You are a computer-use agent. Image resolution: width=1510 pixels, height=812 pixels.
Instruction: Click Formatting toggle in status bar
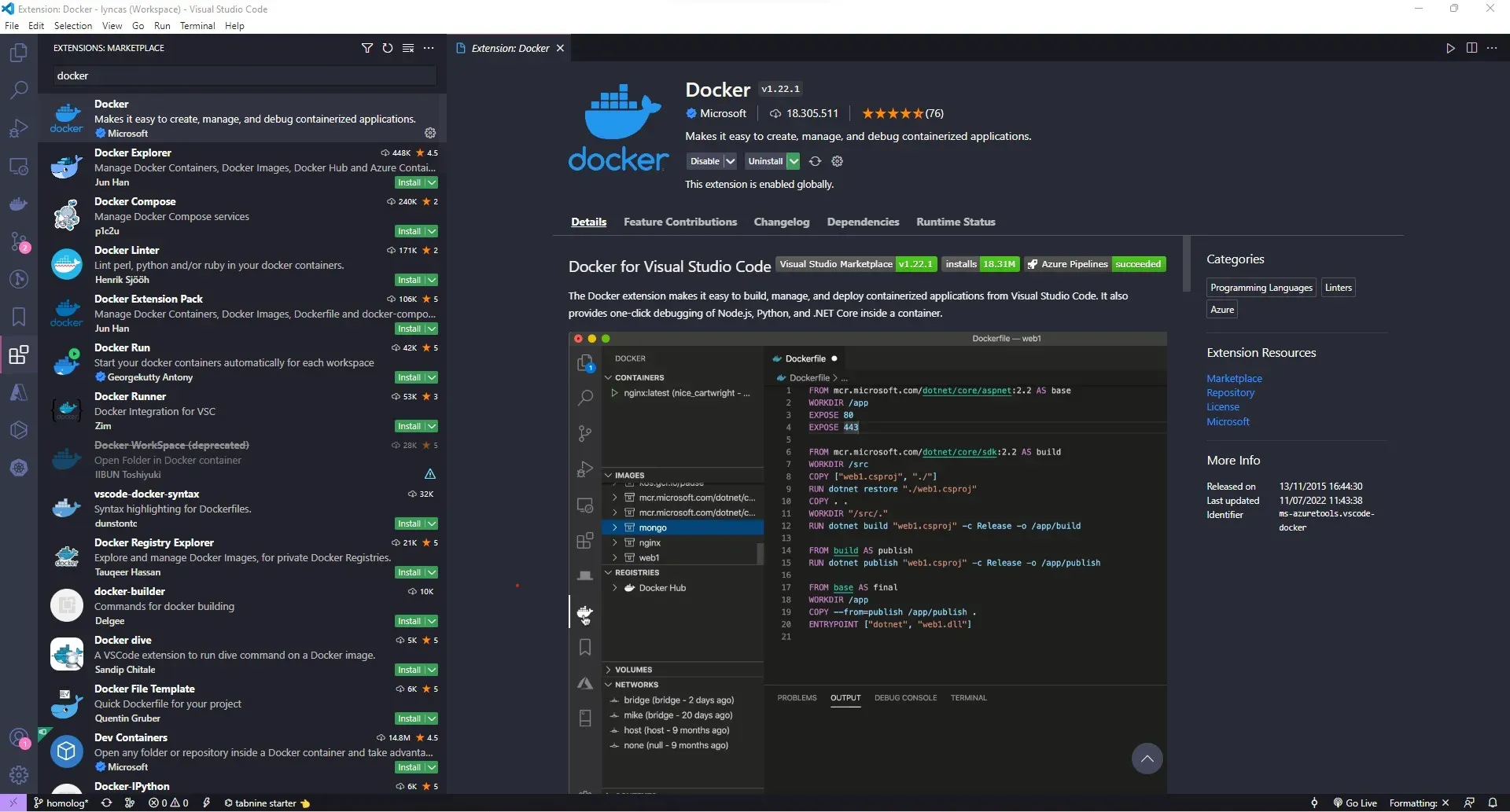1419,803
